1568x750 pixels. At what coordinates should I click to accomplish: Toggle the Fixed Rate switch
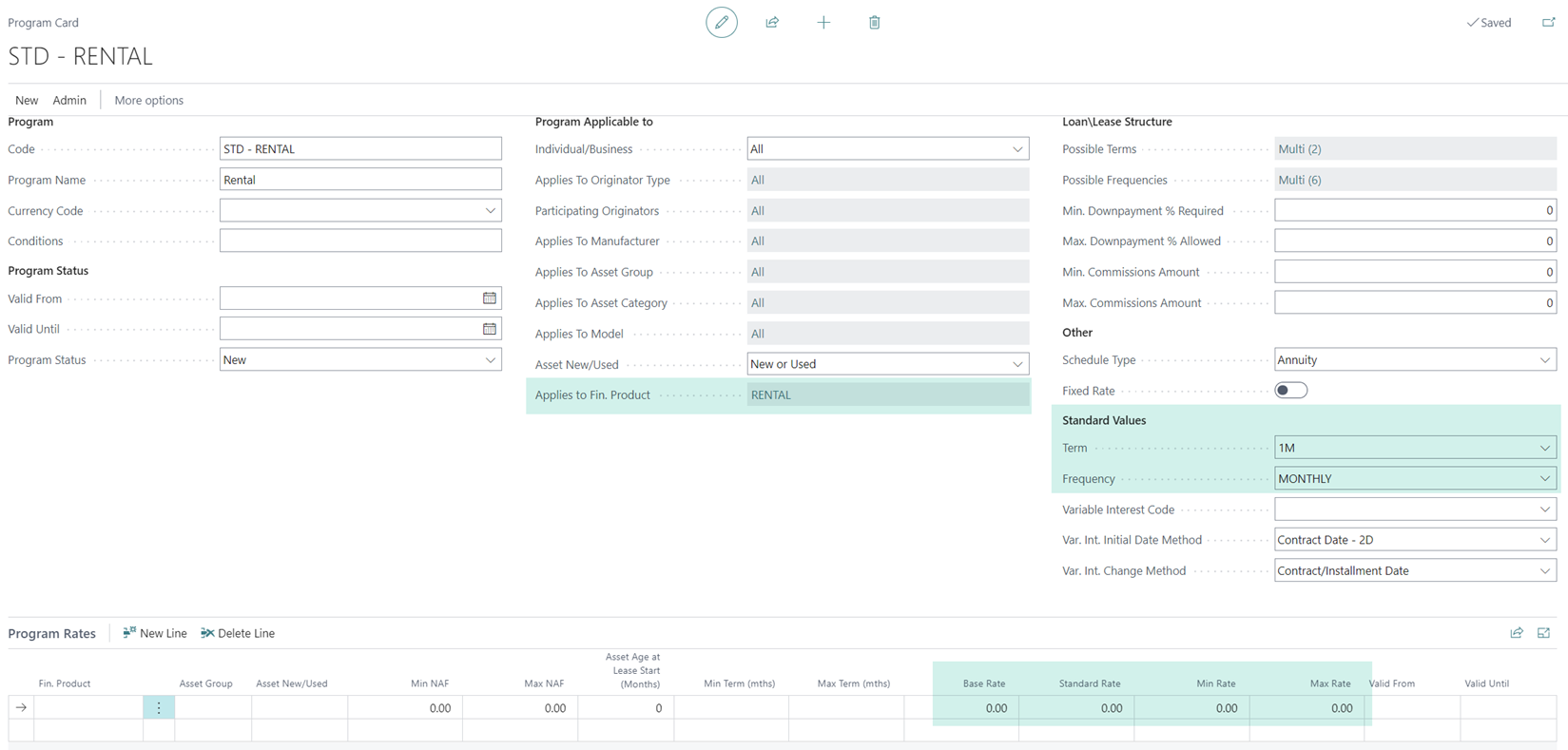(1290, 391)
